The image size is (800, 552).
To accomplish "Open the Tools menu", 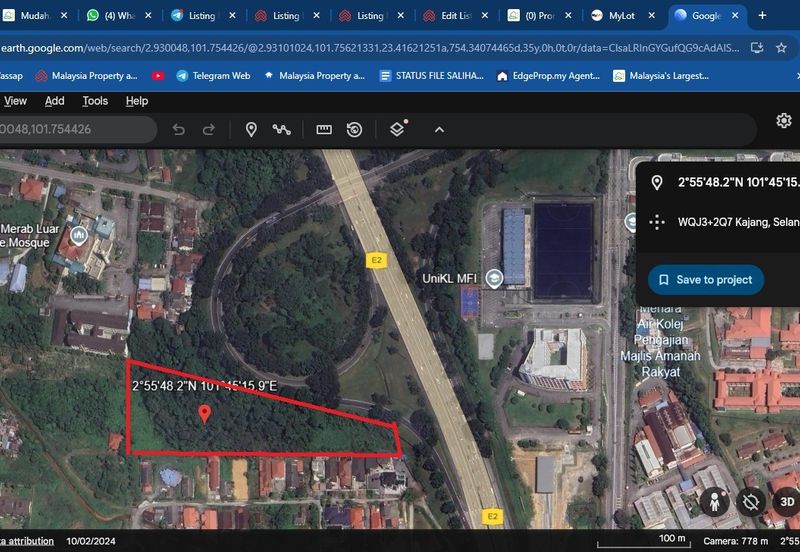I will click(95, 101).
